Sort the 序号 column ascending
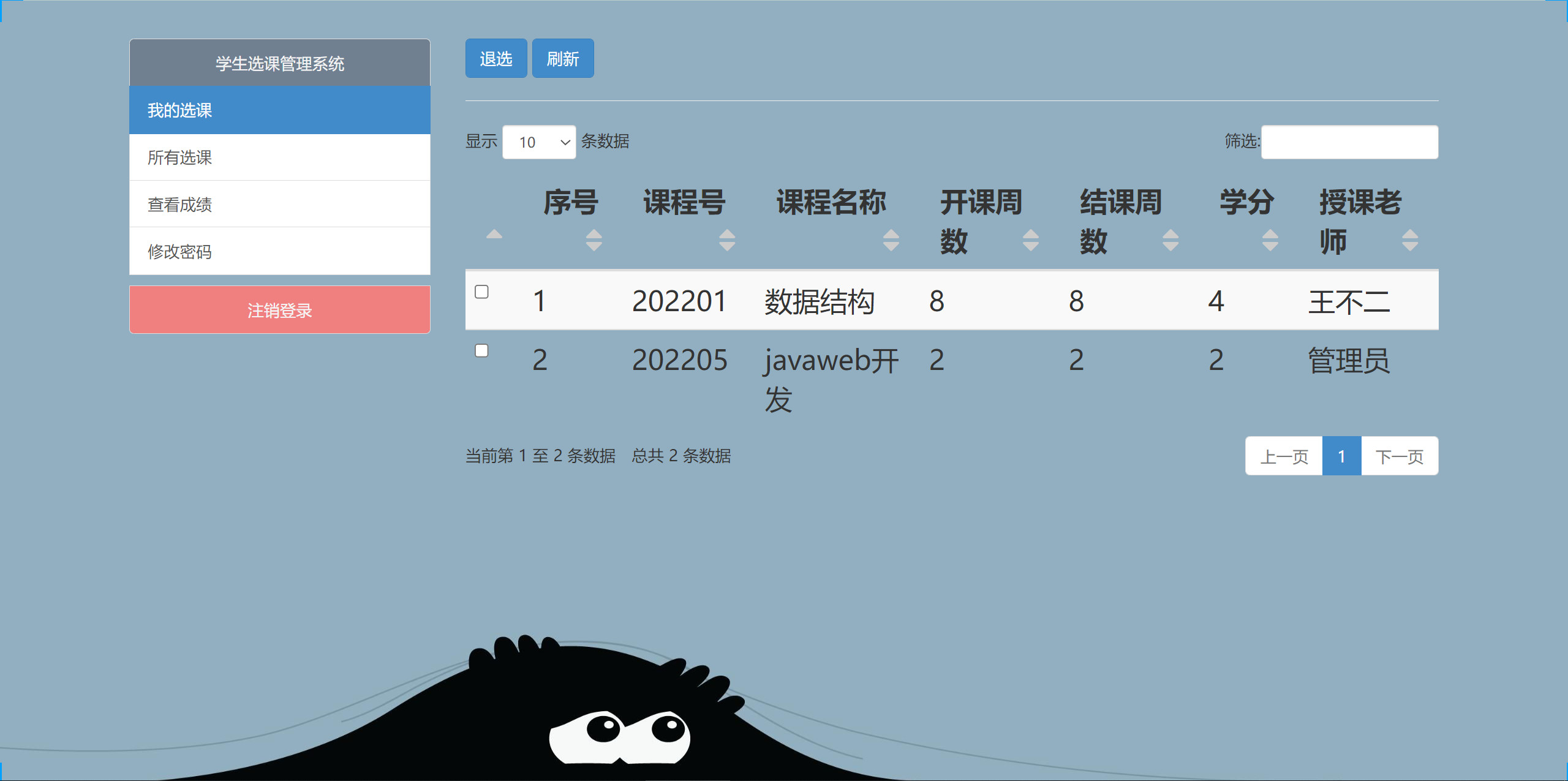 point(594,240)
